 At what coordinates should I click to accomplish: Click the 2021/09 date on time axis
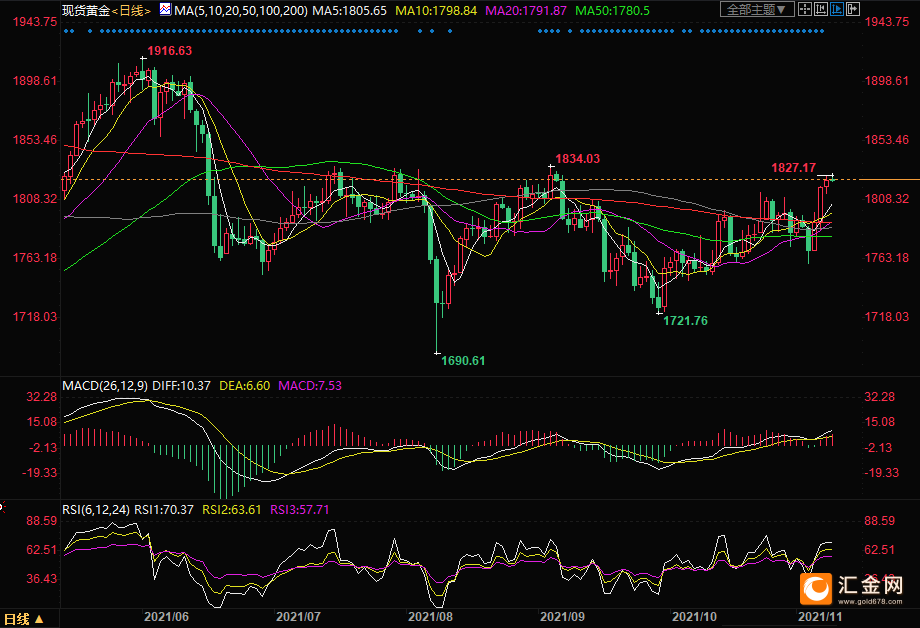562,617
